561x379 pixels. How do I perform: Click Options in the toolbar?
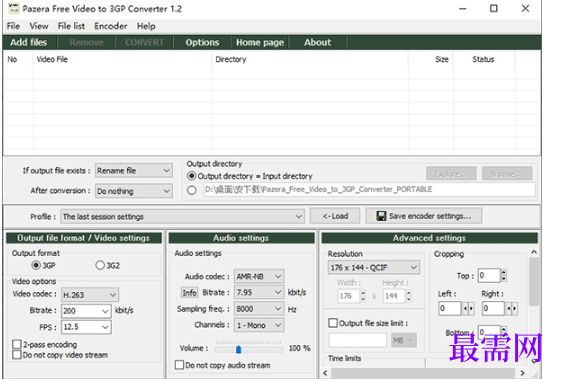202,43
